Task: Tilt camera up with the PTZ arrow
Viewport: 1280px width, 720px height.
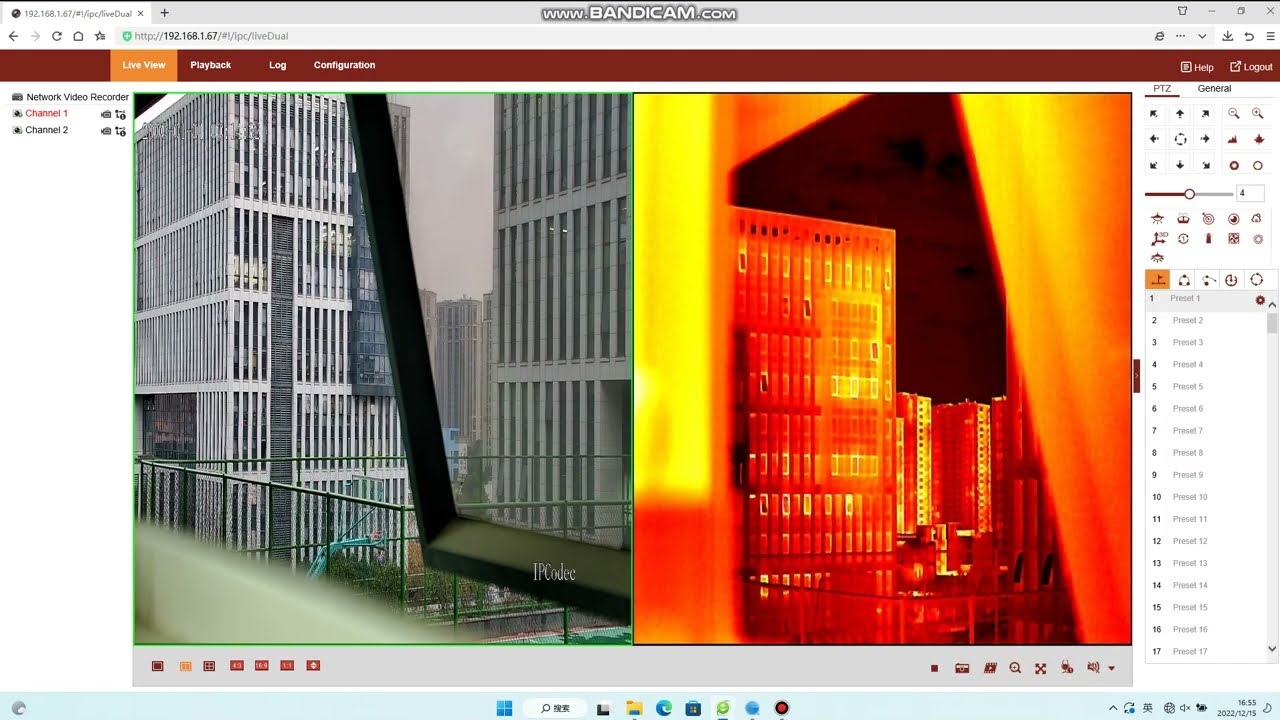Action: tap(1180, 114)
